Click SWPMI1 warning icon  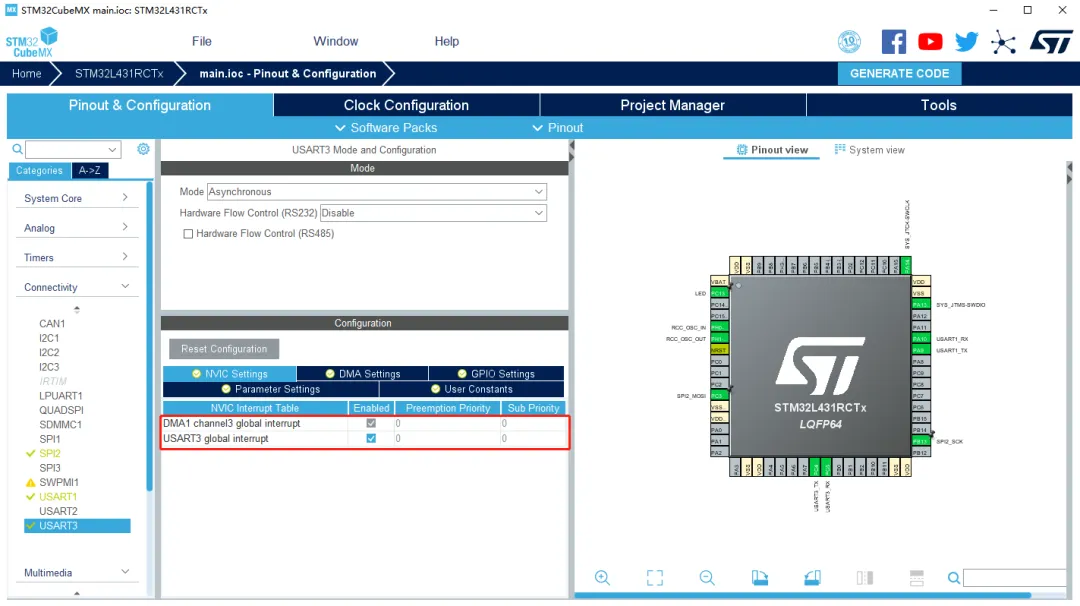(x=30, y=483)
